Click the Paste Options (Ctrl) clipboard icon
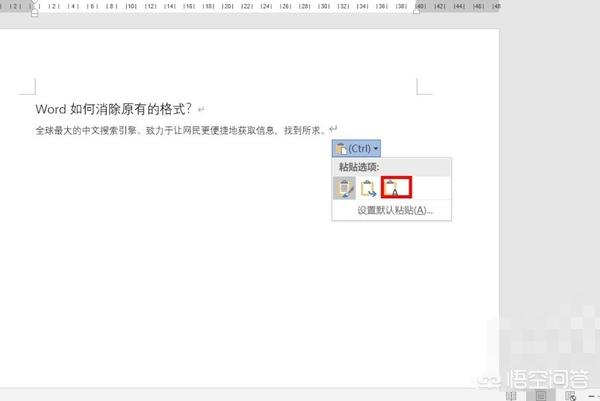The image size is (600, 401). 345,148
